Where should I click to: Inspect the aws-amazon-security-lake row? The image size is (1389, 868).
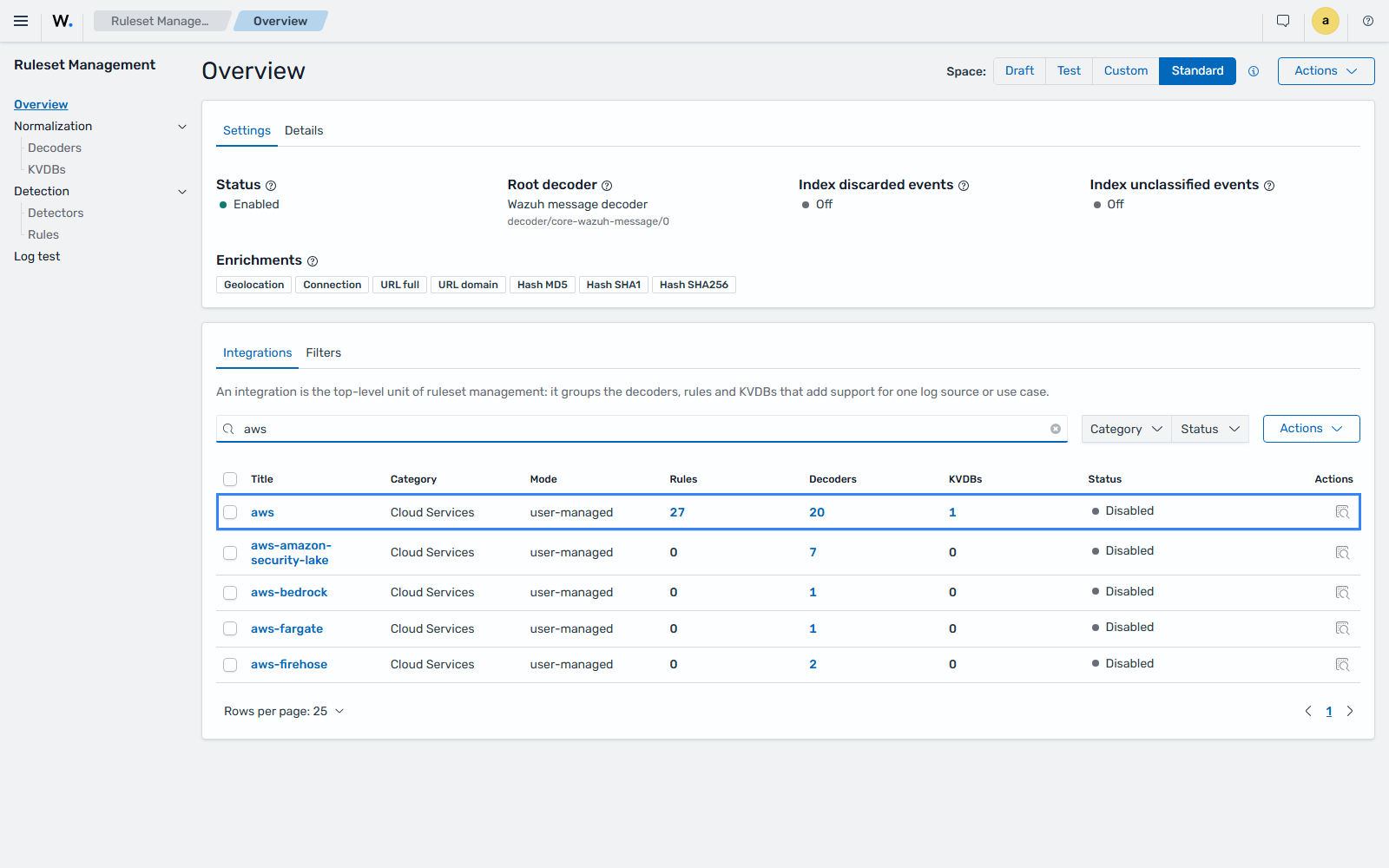pos(1342,553)
